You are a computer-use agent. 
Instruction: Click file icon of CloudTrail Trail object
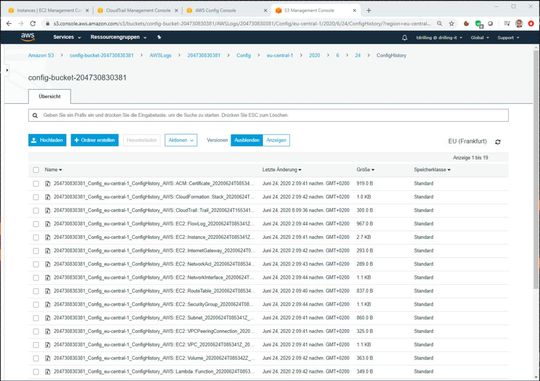[48, 210]
